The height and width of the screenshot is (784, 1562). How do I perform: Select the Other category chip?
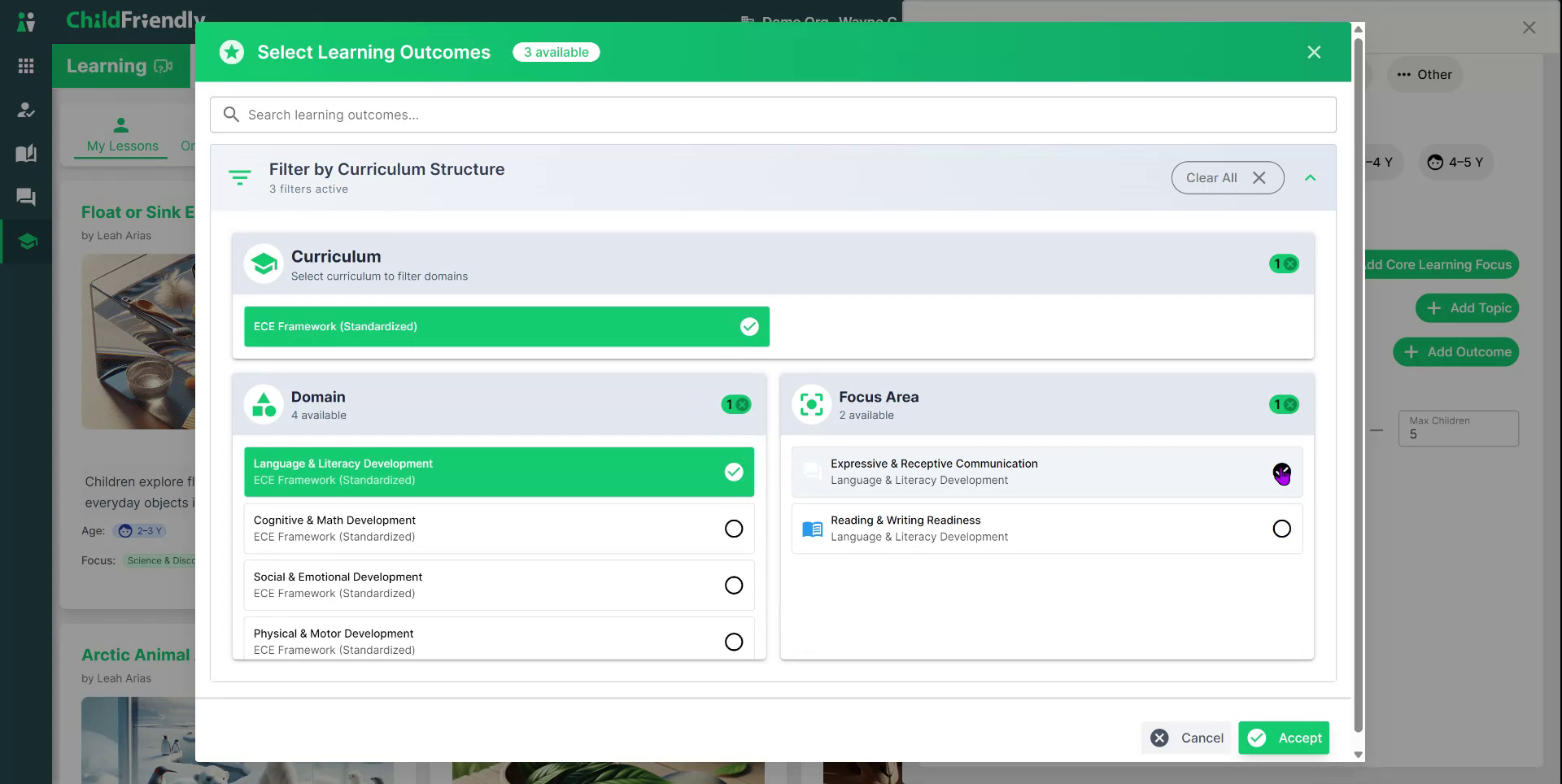click(1425, 74)
